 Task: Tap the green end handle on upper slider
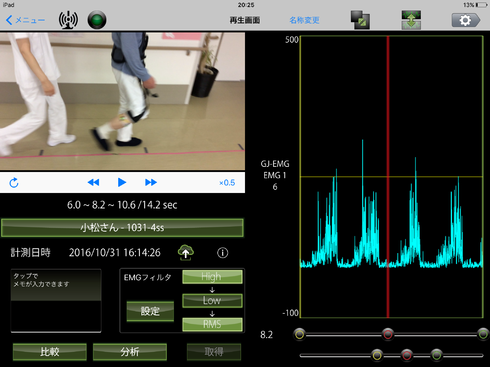coord(483,334)
